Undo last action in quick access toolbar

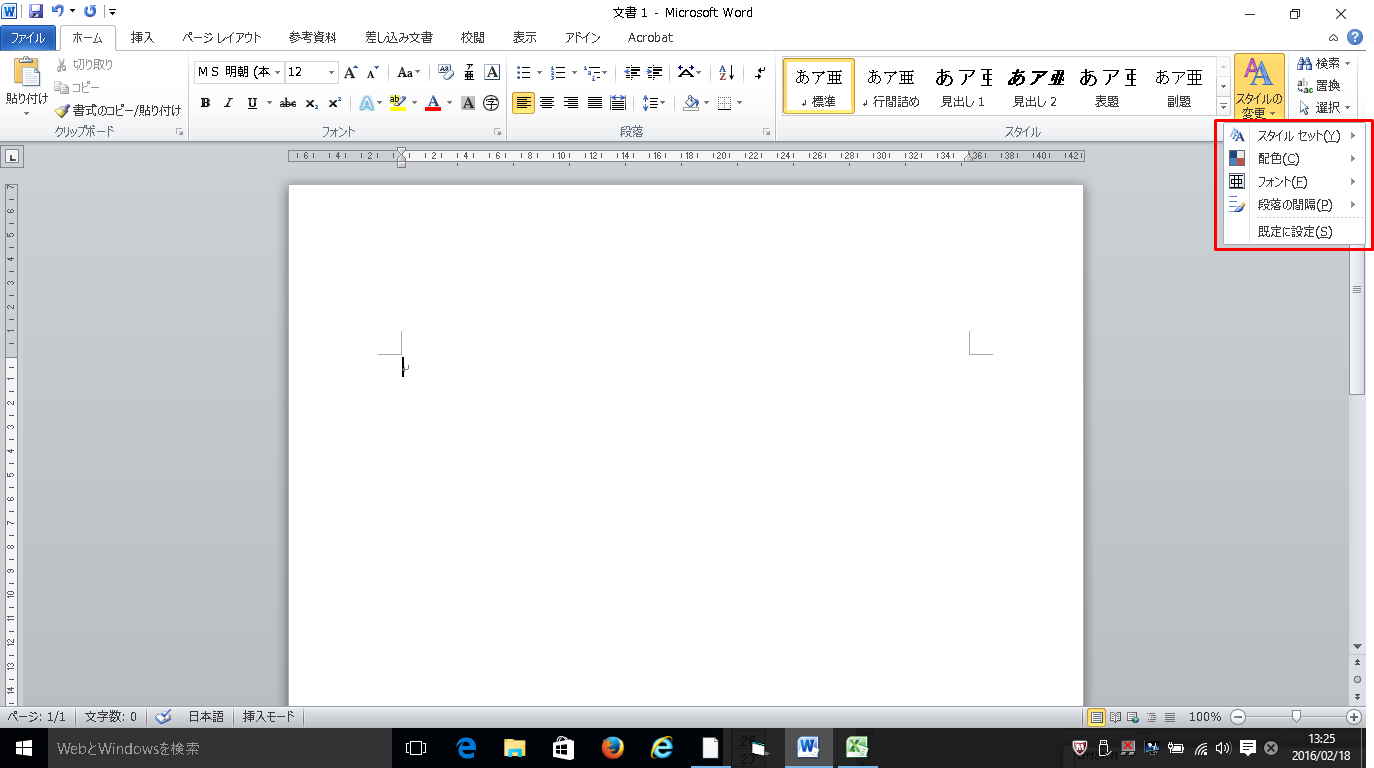tap(58, 12)
